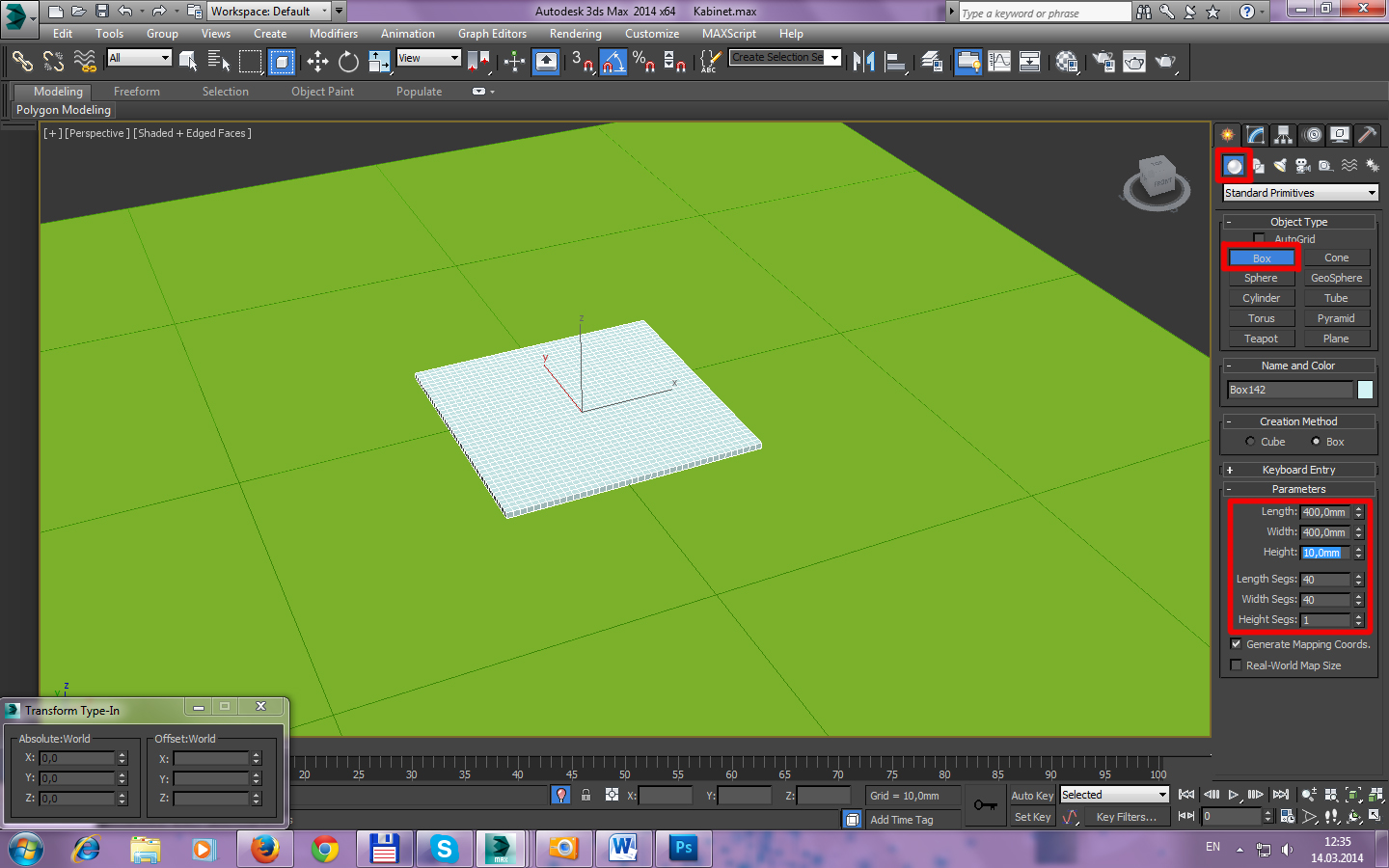Viewport: 1389px width, 868px height.
Task: Open the Selected key mode dropdown
Action: click(x=1114, y=795)
